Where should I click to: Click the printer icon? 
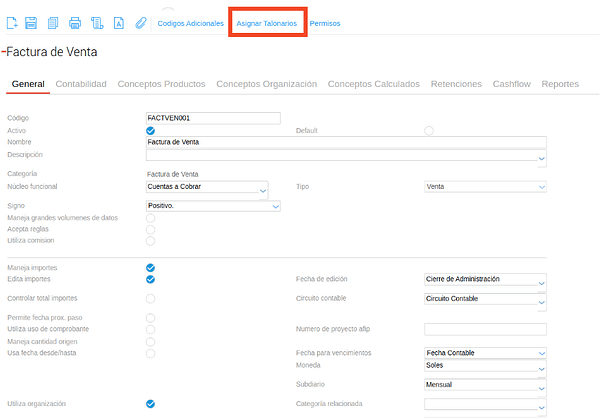tap(75, 22)
